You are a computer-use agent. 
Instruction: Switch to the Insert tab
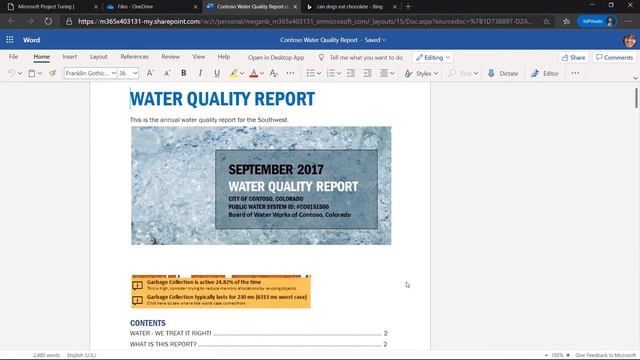[69, 57]
